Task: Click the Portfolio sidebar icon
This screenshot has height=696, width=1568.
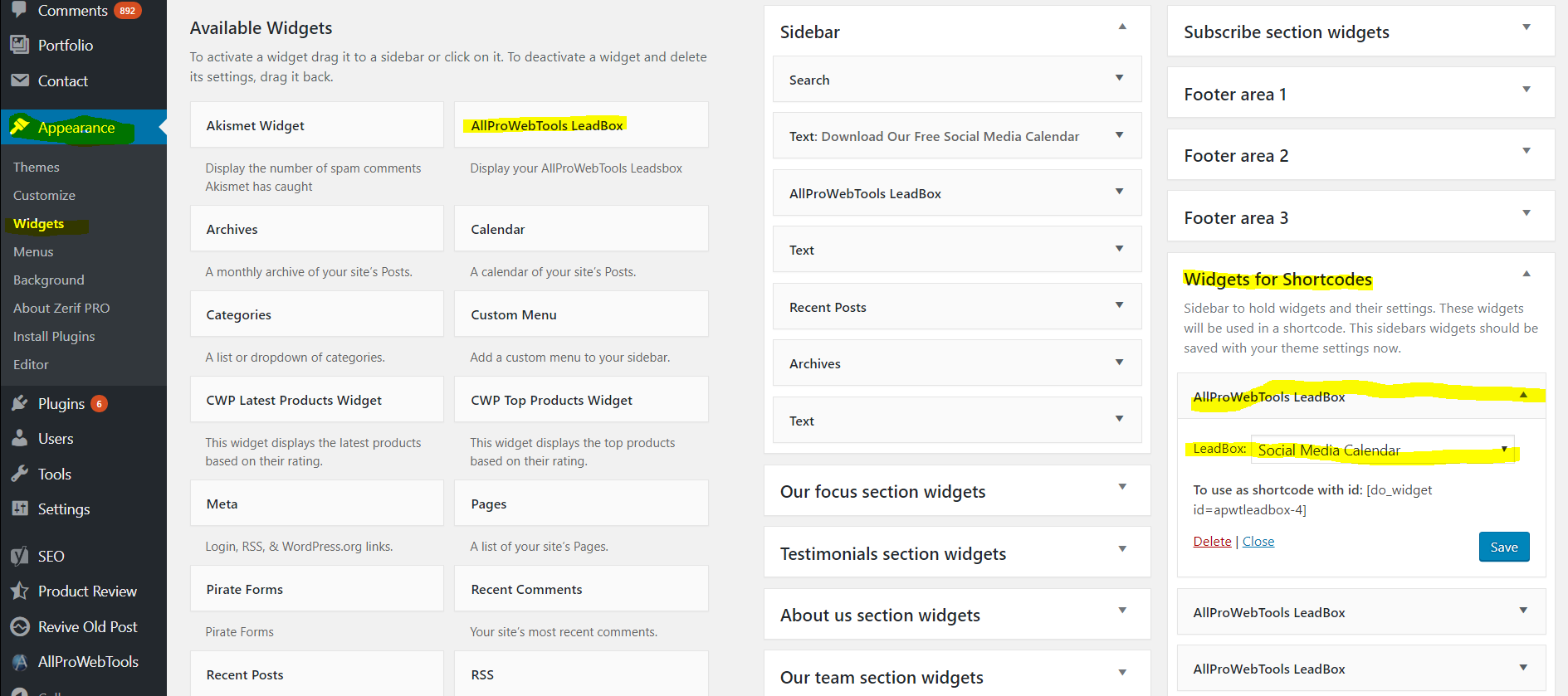Action: point(20,45)
